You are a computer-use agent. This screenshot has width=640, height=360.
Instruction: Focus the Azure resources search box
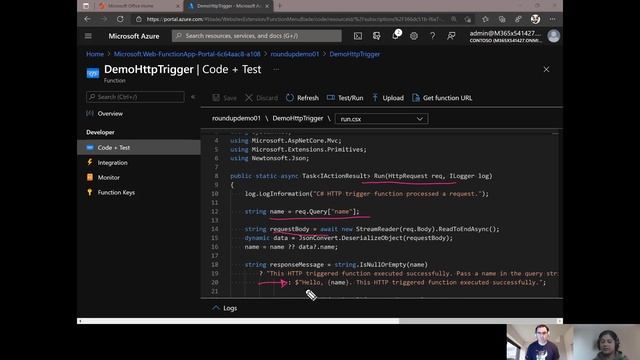[257, 36]
